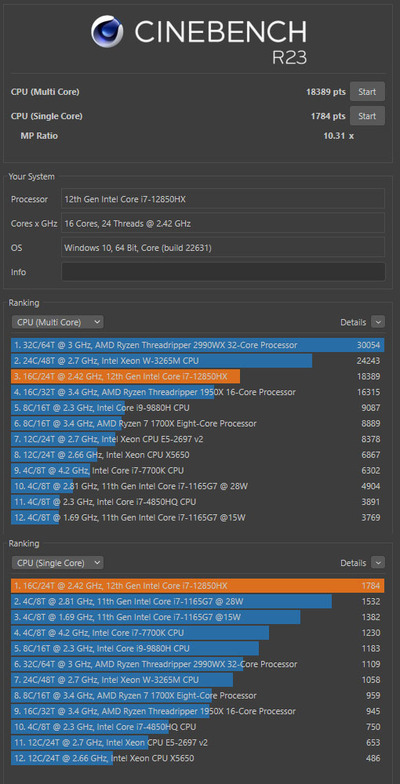Click the CPU (Multi Core) test label
This screenshot has width=400, height=784.
45,92
